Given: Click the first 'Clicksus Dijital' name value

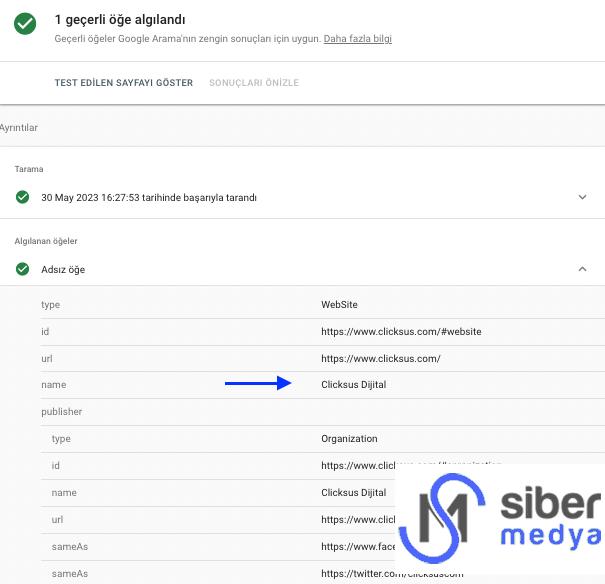Looking at the screenshot, I should (353, 385).
